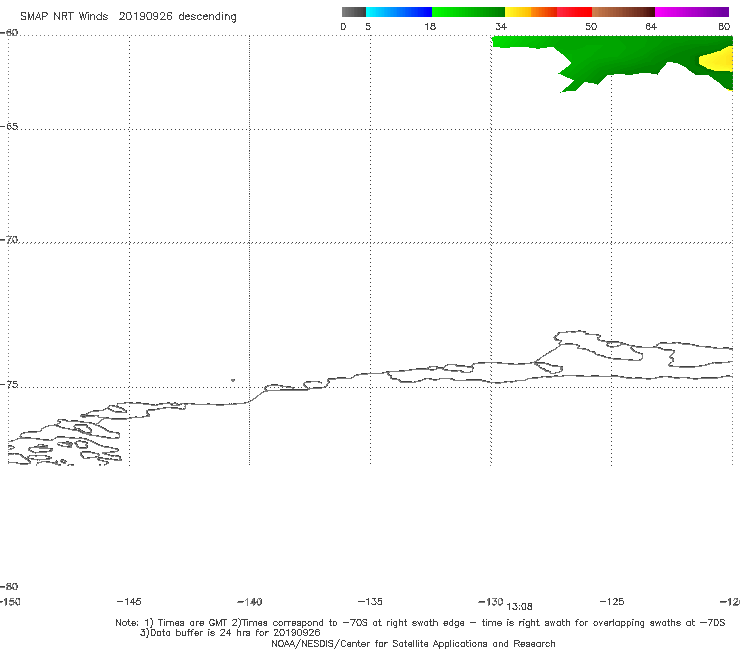Click the word 'descending' in the title
Viewport: 740px width, 650px height.
[x=207, y=17]
